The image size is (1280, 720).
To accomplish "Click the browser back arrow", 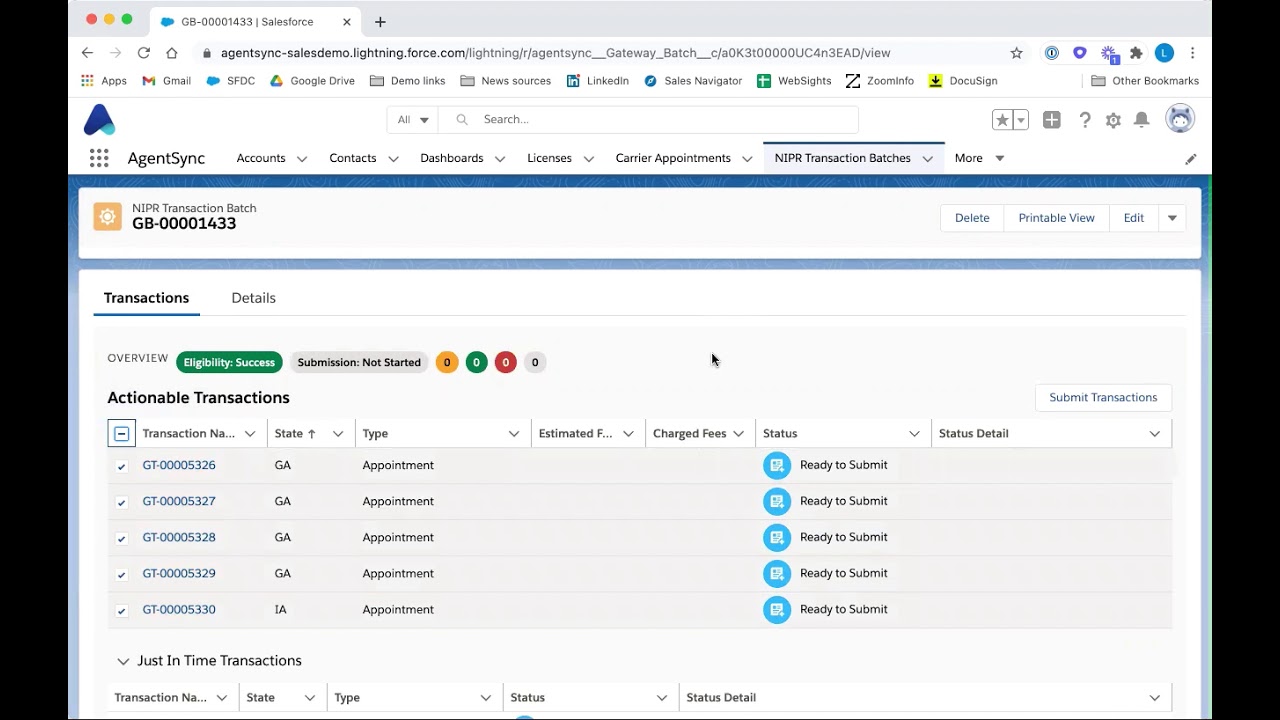I will (x=87, y=53).
